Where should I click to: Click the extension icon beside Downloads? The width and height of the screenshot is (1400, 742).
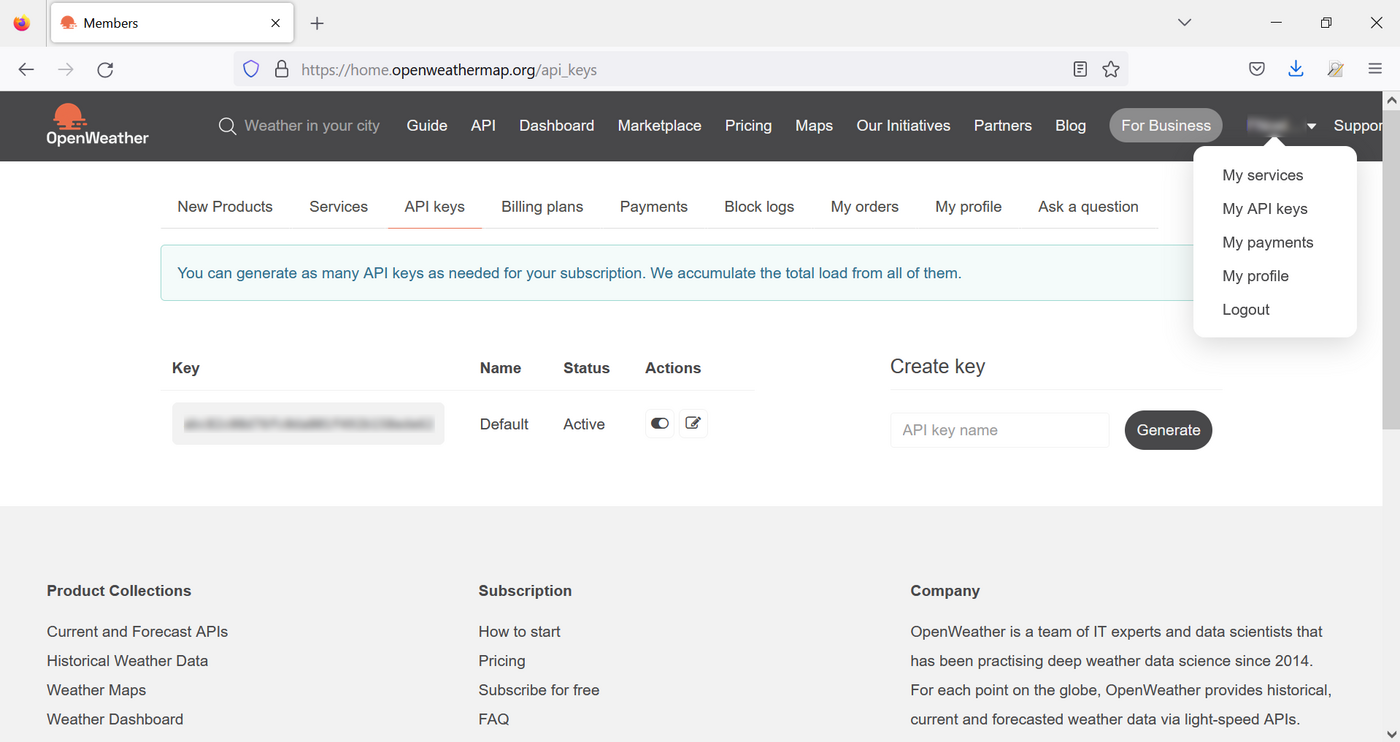coord(1336,69)
